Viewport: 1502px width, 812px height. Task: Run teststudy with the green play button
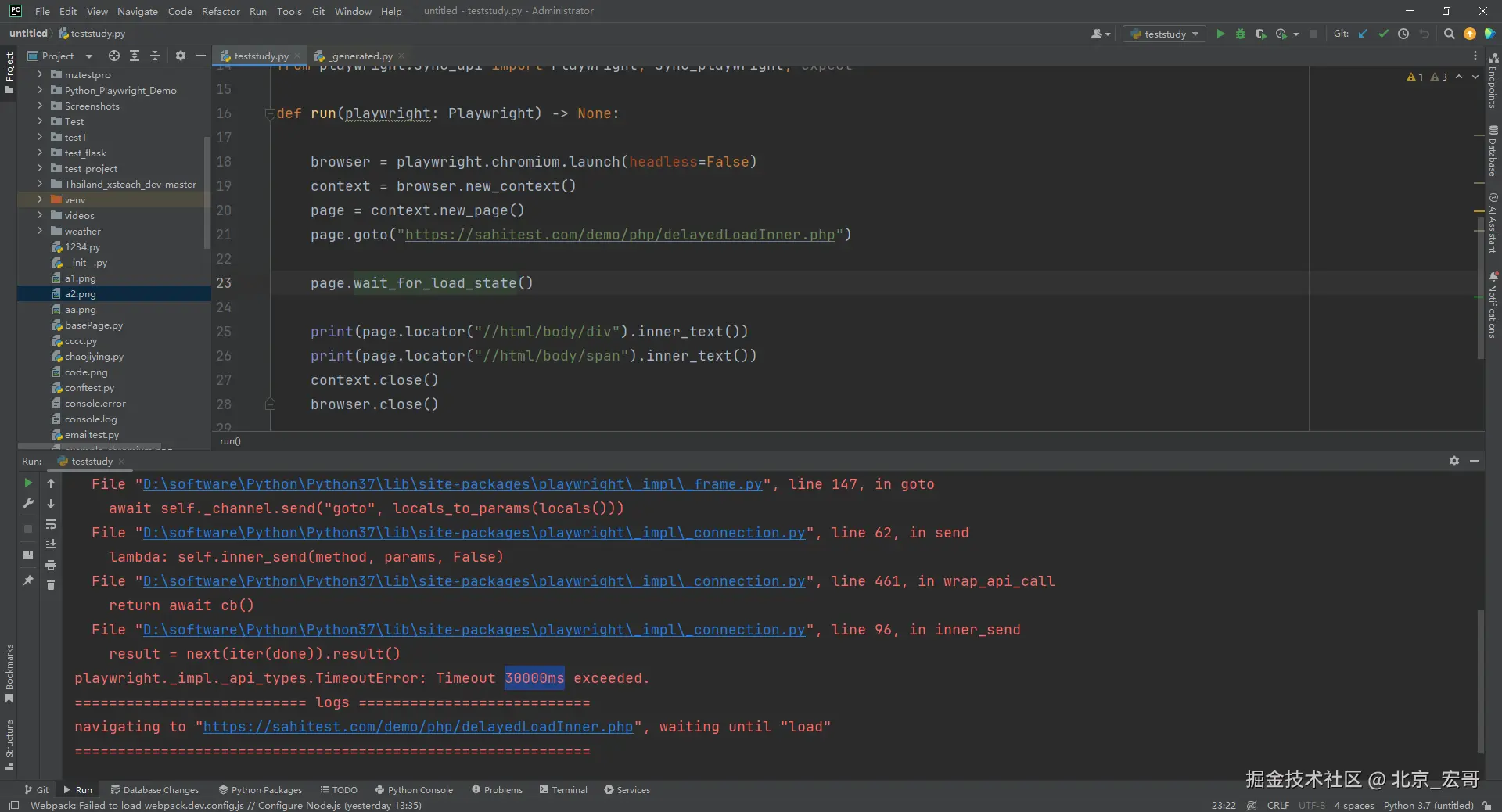[1220, 34]
